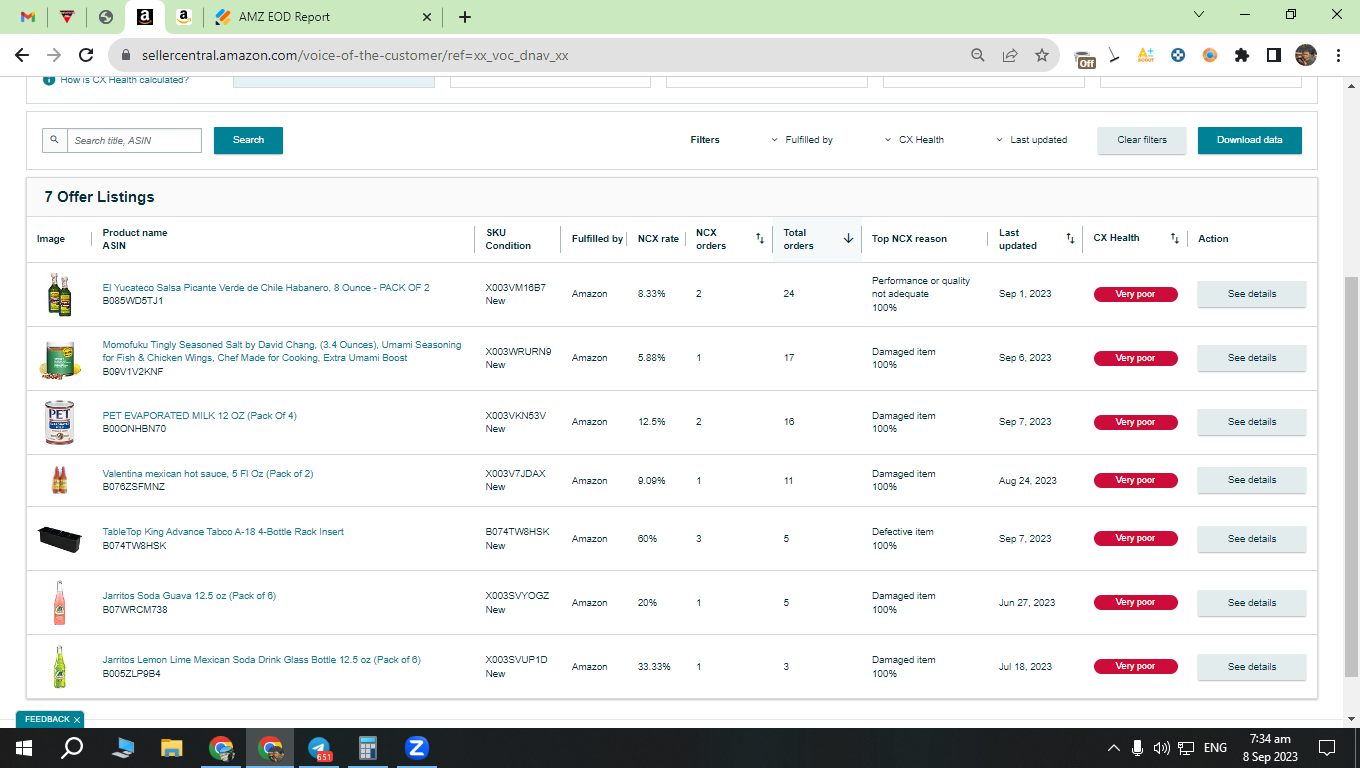Click the El Yucateco product thumbnail
The image size is (1360, 768).
coord(59,295)
